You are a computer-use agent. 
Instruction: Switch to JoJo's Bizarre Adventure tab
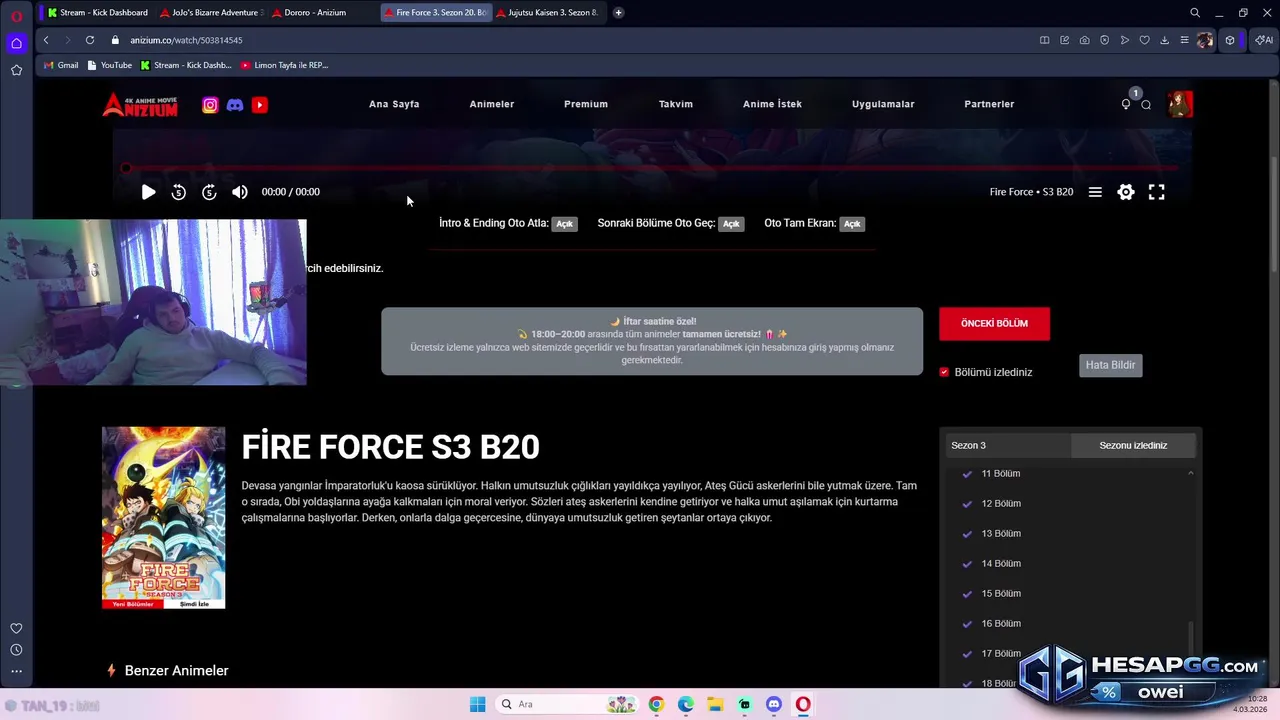click(210, 13)
